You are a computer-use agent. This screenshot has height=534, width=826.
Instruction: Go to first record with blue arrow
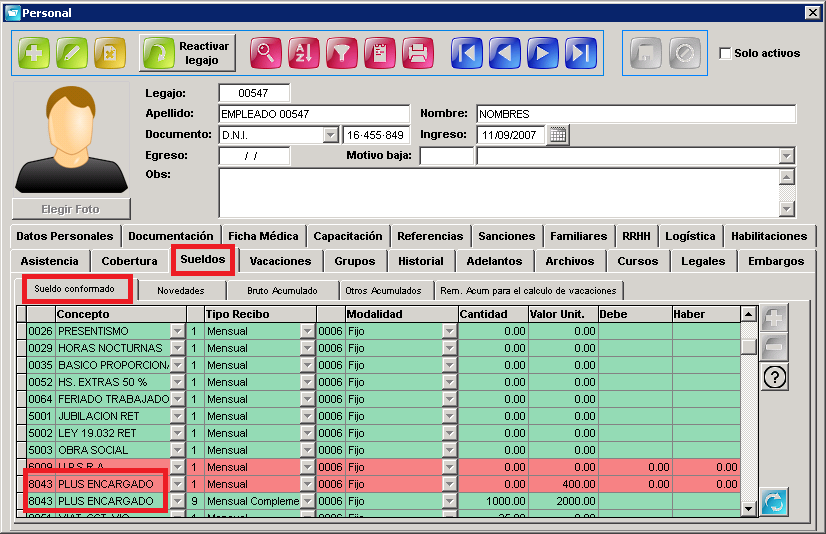(x=467, y=53)
